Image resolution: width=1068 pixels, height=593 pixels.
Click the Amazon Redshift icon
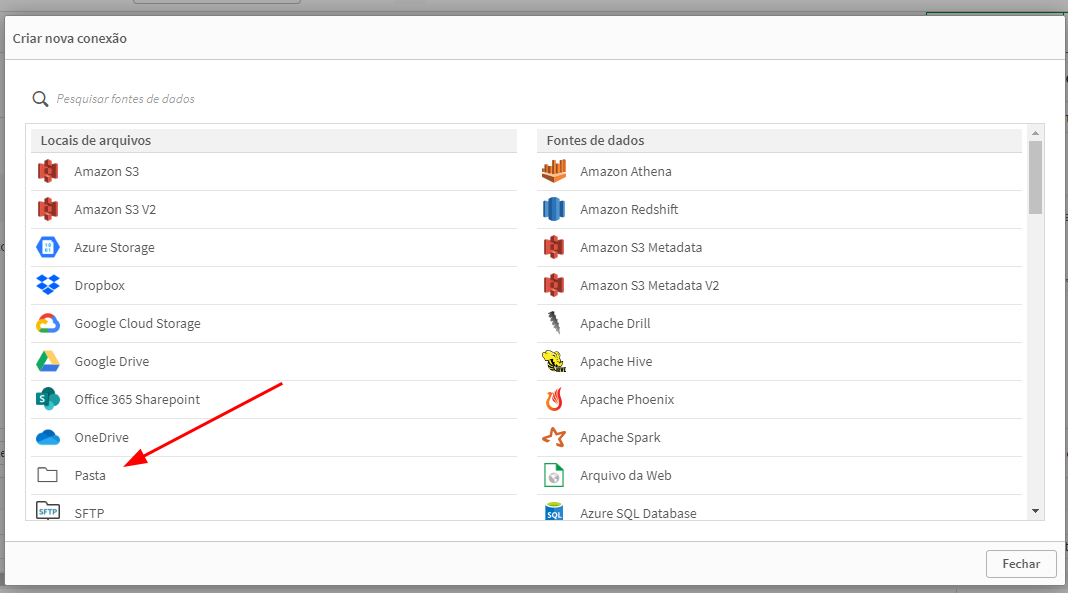tap(554, 210)
